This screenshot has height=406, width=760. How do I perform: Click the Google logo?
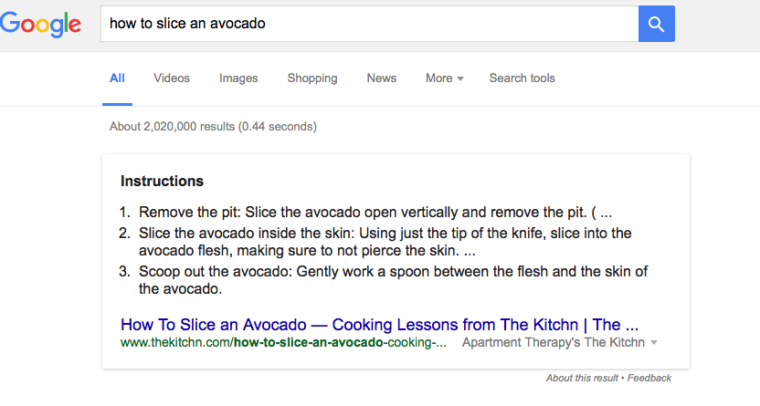42,25
